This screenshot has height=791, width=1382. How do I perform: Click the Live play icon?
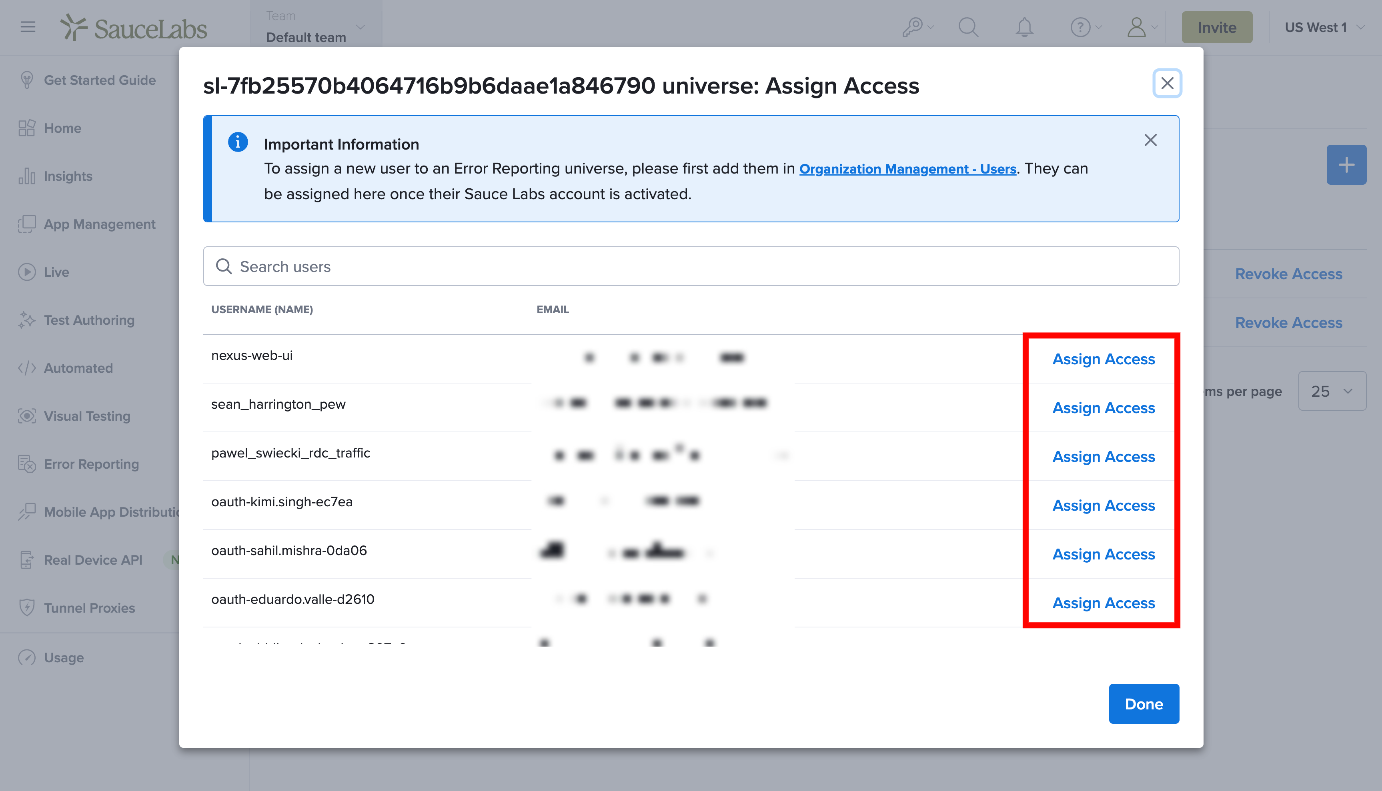pyautogui.click(x=27, y=272)
